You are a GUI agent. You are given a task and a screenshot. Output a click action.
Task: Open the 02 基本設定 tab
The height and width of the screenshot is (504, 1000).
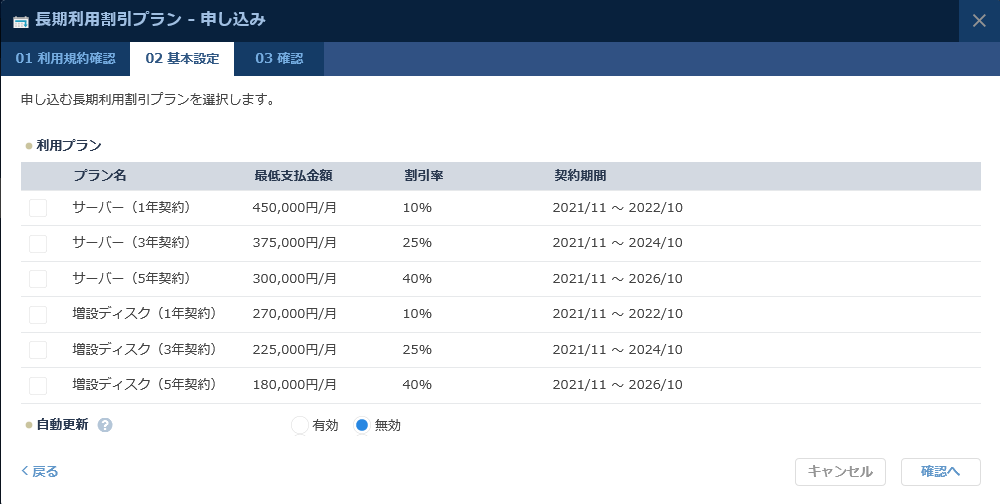pyautogui.click(x=182, y=59)
